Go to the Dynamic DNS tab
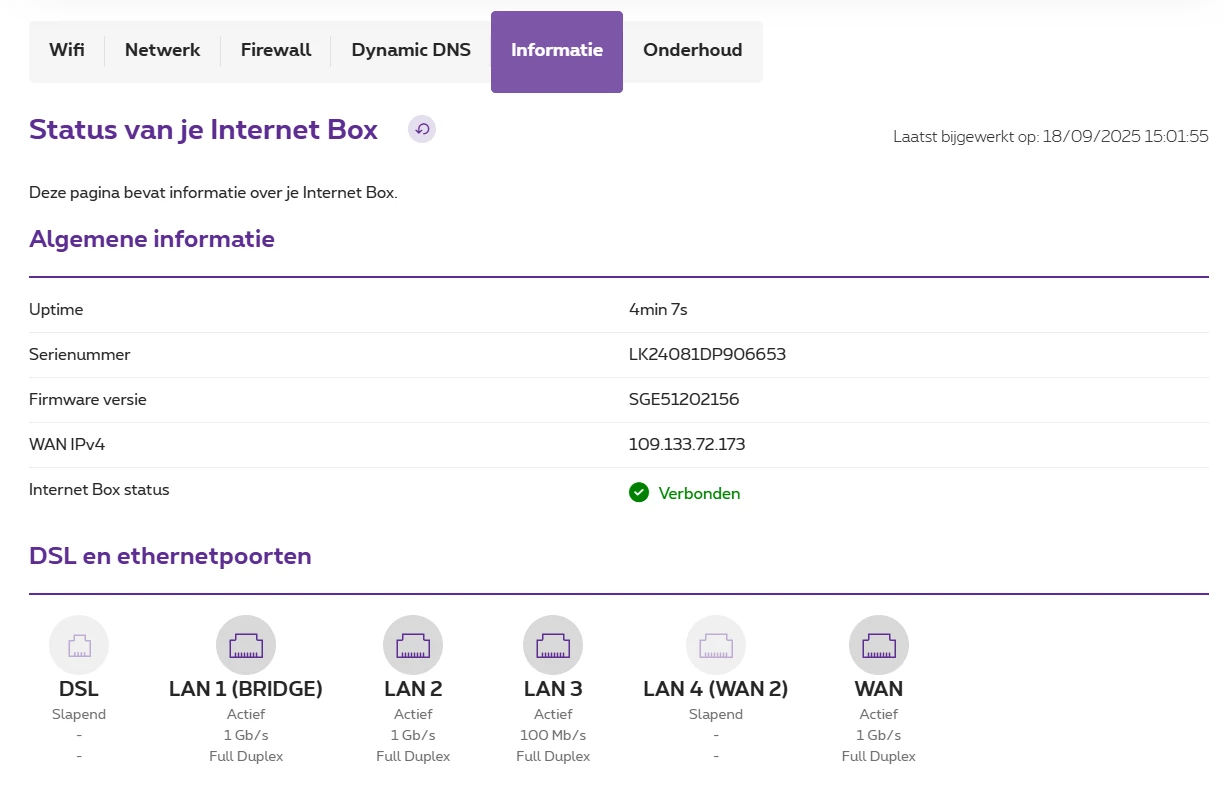 point(411,50)
